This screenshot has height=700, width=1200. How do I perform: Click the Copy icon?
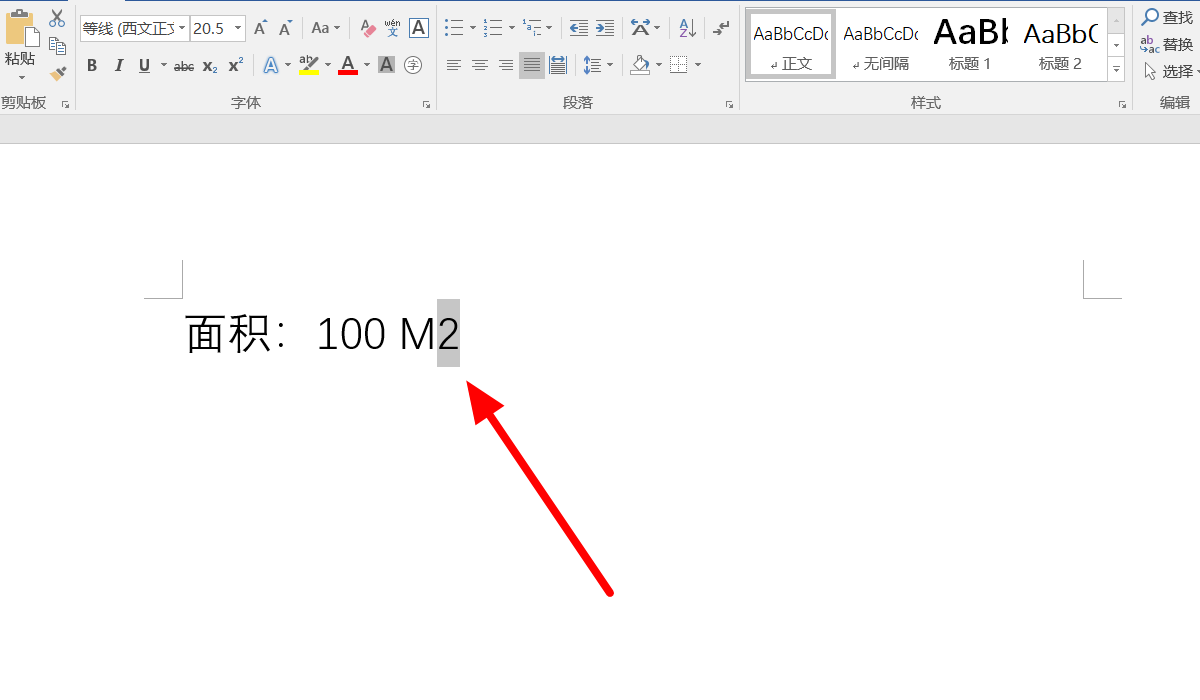point(57,46)
